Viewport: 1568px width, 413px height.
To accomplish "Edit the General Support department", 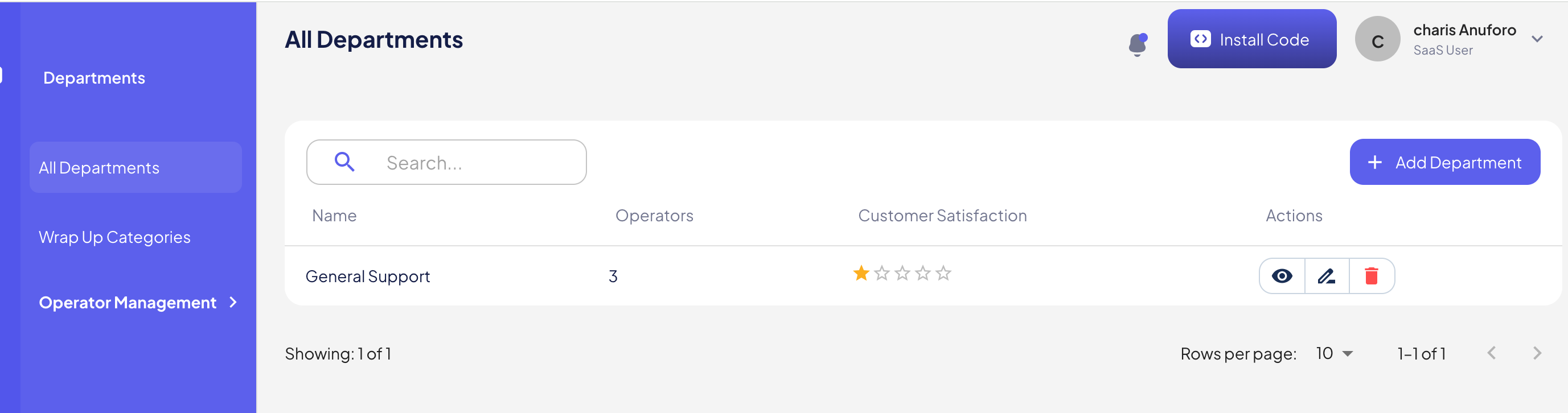I will pyautogui.click(x=1327, y=276).
